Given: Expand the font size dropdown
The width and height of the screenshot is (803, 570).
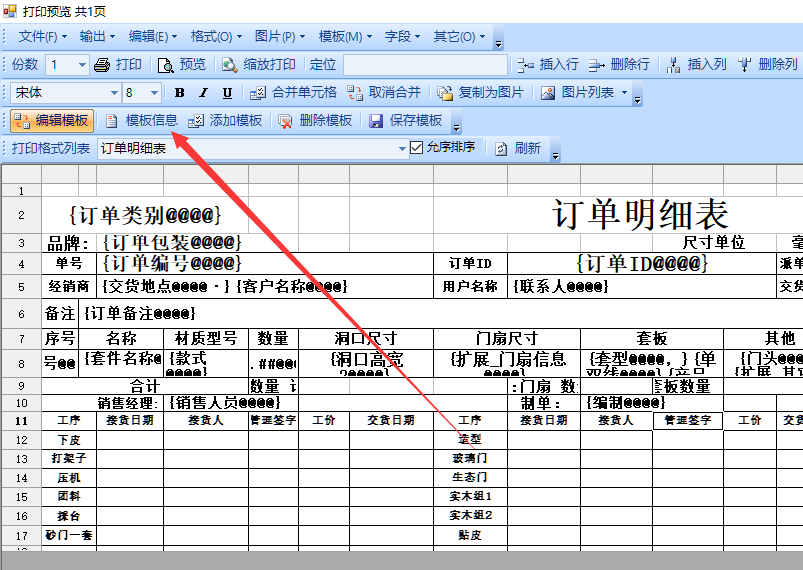Looking at the screenshot, I should tap(154, 93).
